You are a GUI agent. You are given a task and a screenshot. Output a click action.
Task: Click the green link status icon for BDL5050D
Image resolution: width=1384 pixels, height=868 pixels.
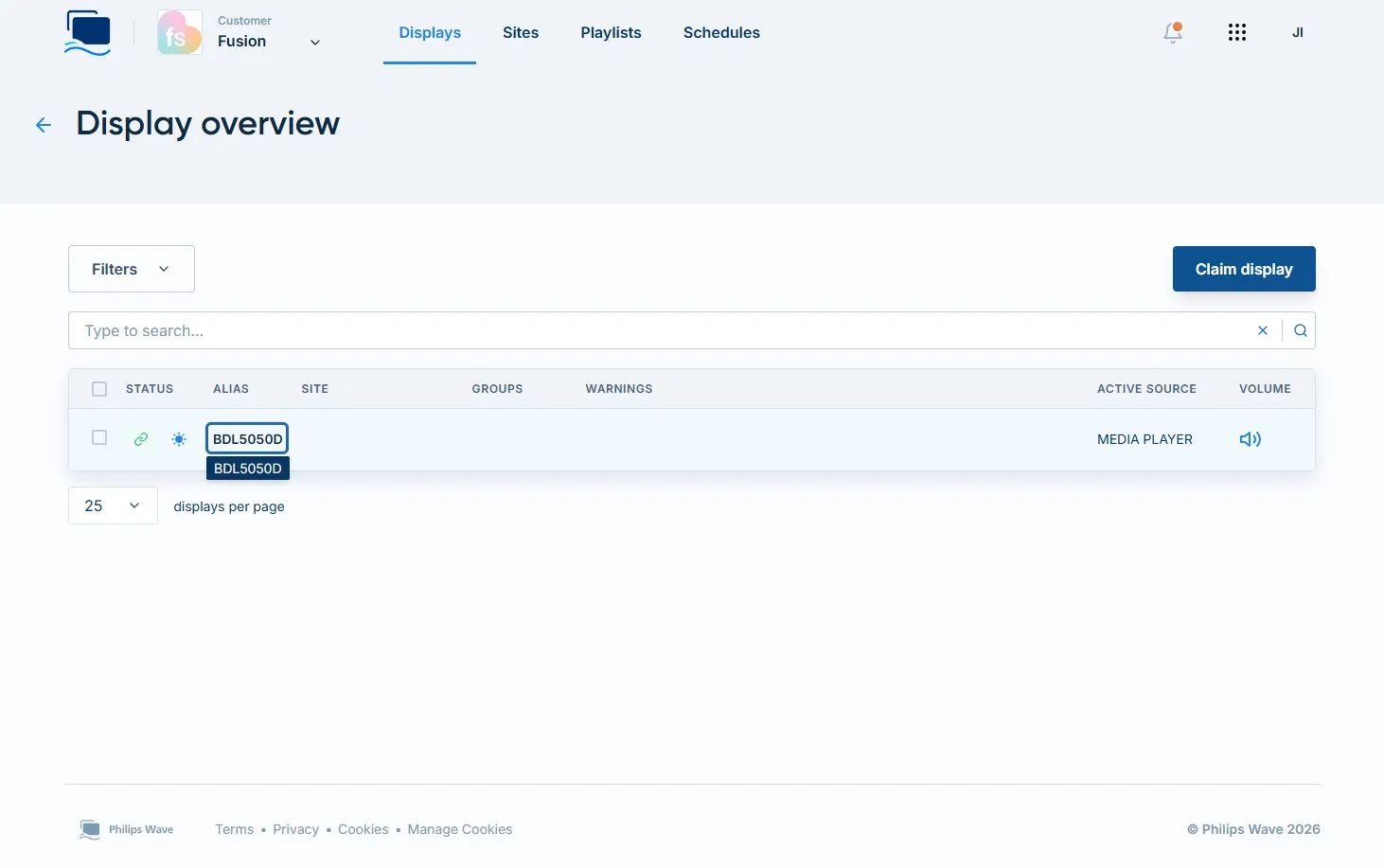click(x=141, y=439)
